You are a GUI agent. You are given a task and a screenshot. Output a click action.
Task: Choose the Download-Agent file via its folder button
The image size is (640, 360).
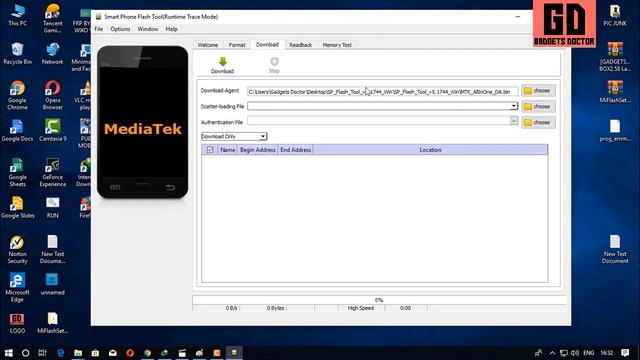538,91
